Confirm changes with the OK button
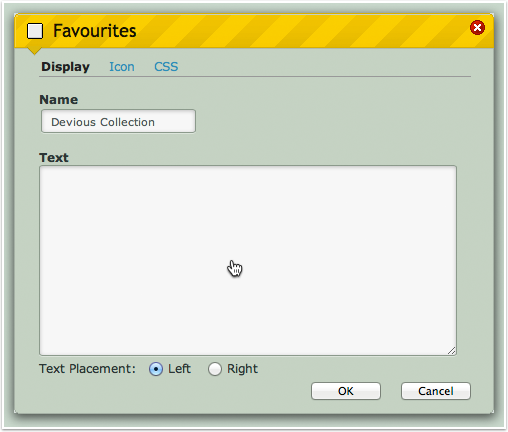The image size is (508, 432). (346, 391)
